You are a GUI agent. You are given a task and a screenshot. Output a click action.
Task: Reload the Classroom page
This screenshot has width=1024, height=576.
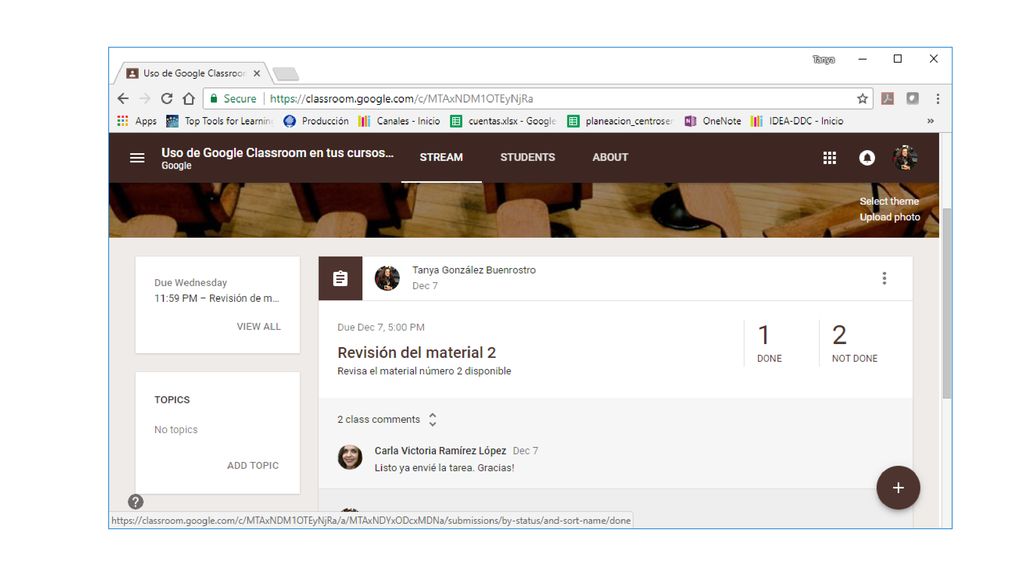pos(167,99)
